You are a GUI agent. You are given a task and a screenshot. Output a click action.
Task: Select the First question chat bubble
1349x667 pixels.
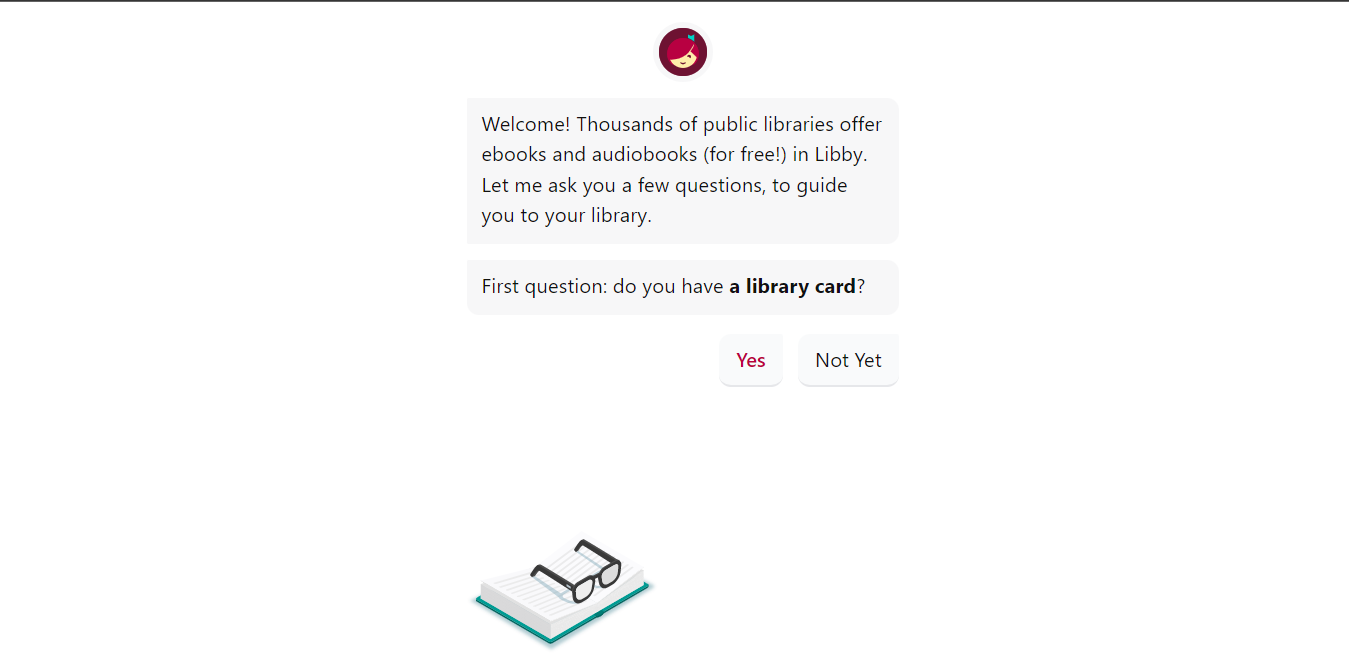tap(683, 287)
